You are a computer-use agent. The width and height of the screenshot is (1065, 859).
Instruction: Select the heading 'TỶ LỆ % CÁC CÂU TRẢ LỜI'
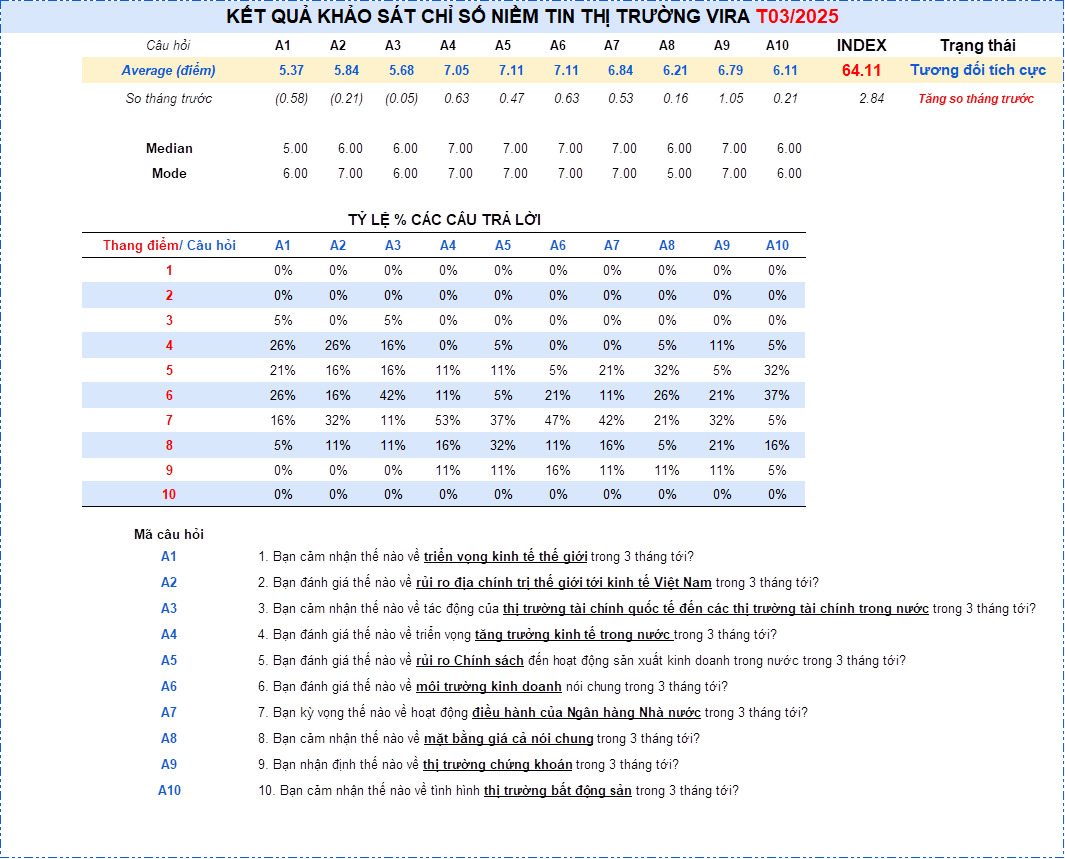pyautogui.click(x=444, y=220)
